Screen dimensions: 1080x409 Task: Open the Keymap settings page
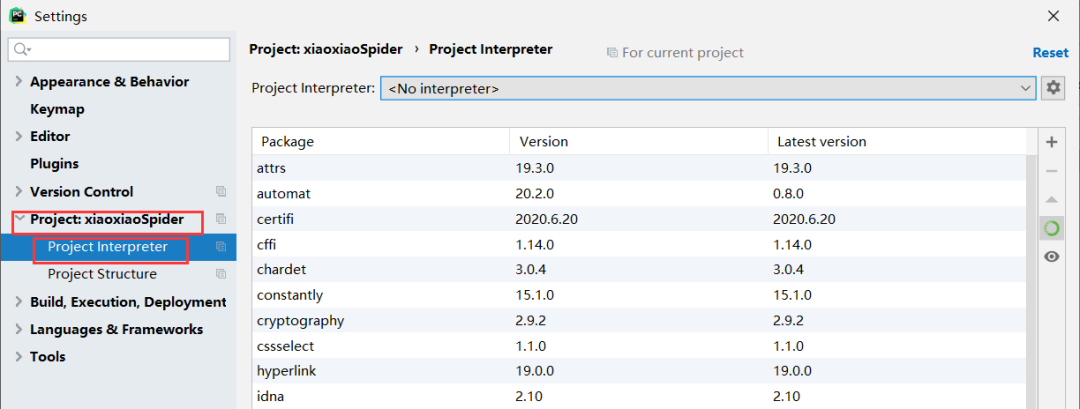(57, 109)
